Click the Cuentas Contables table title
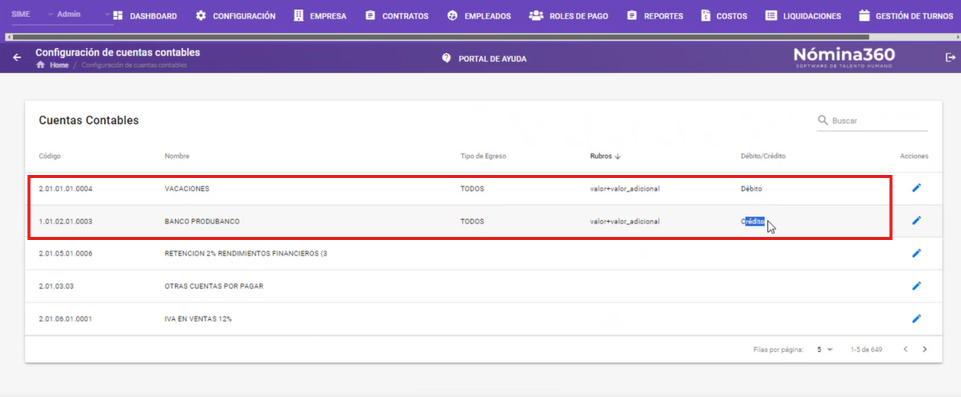961x397 pixels. coord(89,120)
